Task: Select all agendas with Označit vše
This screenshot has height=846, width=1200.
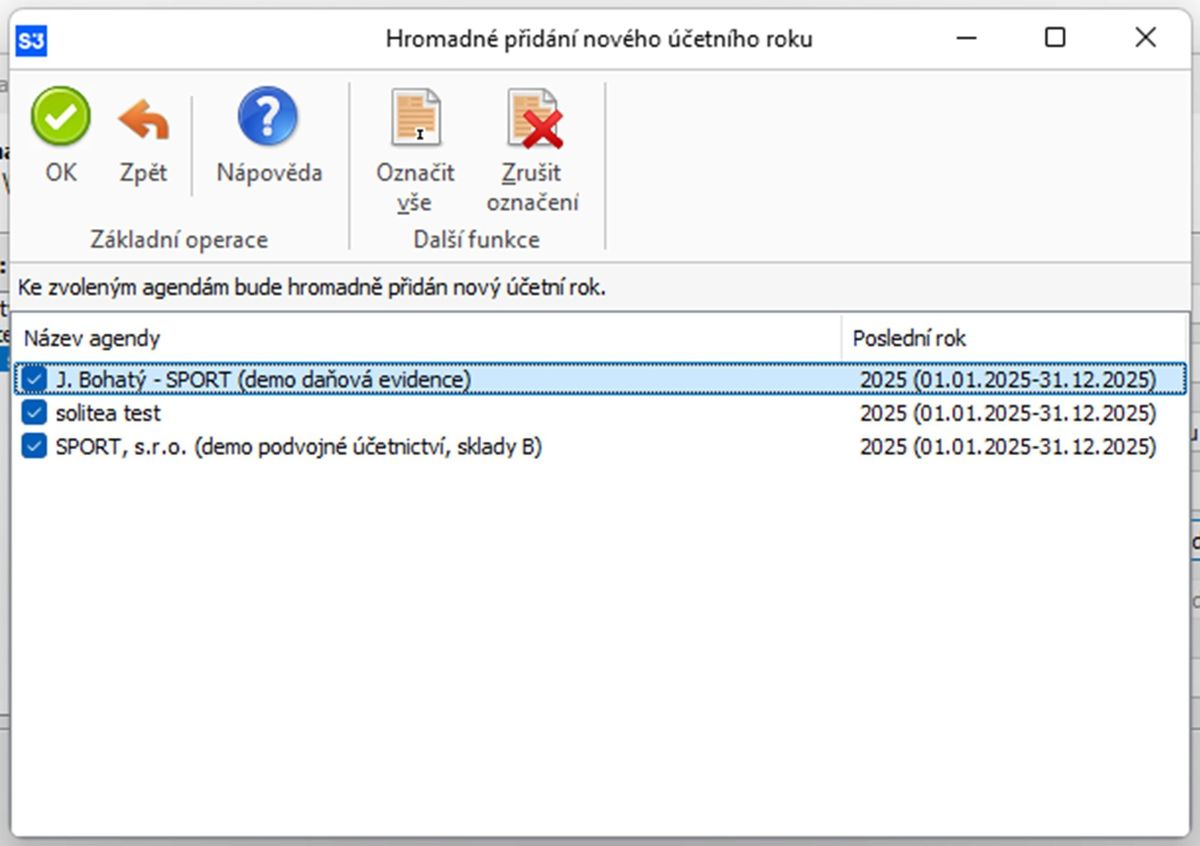Action: point(415,118)
